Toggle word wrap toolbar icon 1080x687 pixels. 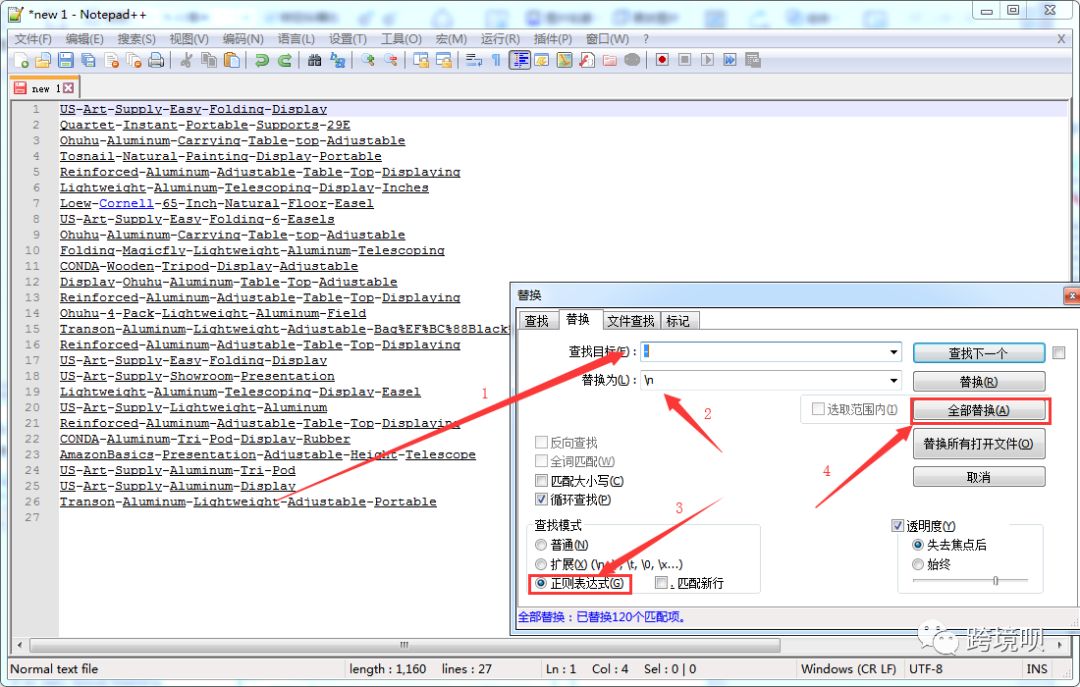tap(474, 61)
